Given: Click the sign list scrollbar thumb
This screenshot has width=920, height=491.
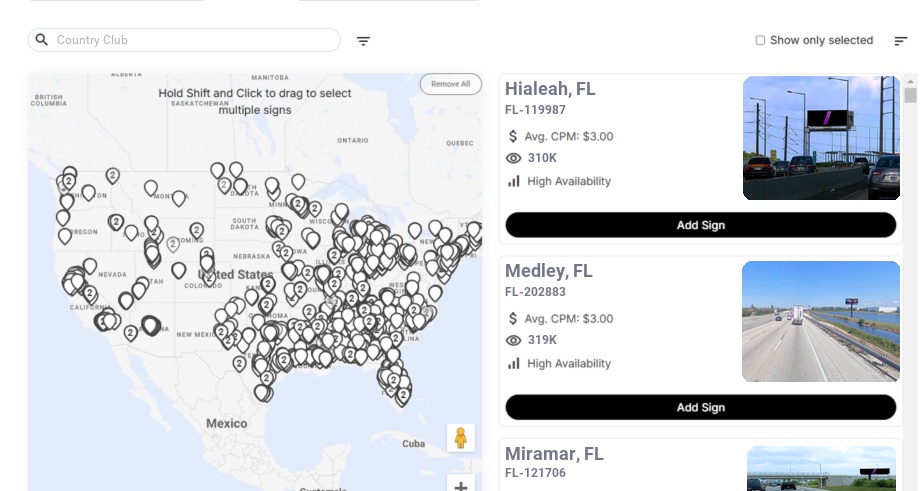Looking at the screenshot, I should (x=910, y=95).
